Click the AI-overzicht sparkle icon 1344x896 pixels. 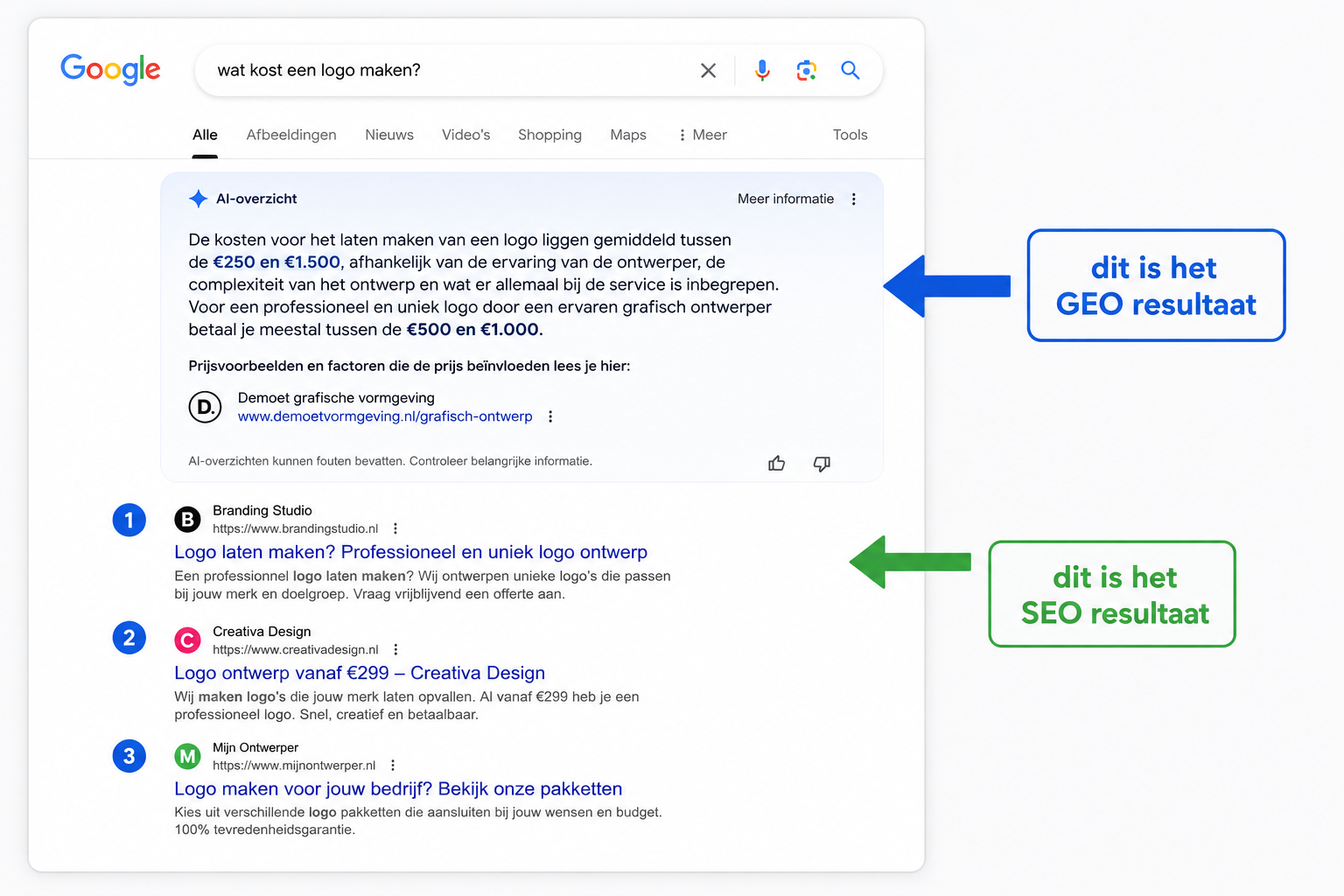coord(199,199)
